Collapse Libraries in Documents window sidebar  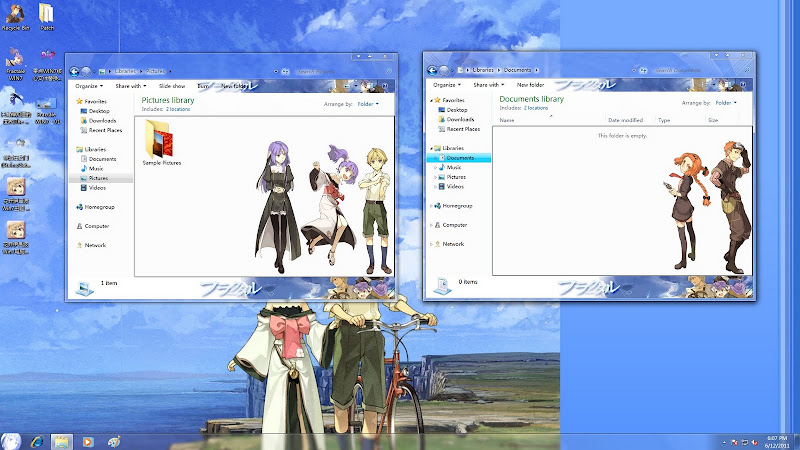pyautogui.click(x=431, y=148)
